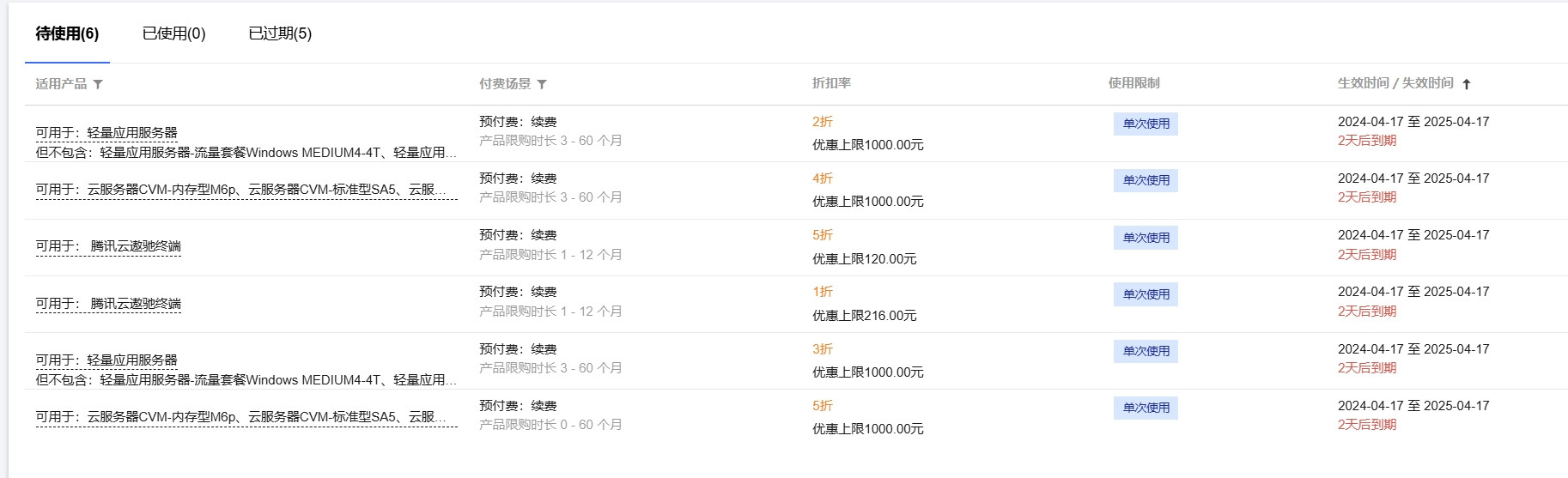Viewport: 1568px width, 478px height.
Task: Open the 已过期(5) tab
Action: click(x=280, y=33)
